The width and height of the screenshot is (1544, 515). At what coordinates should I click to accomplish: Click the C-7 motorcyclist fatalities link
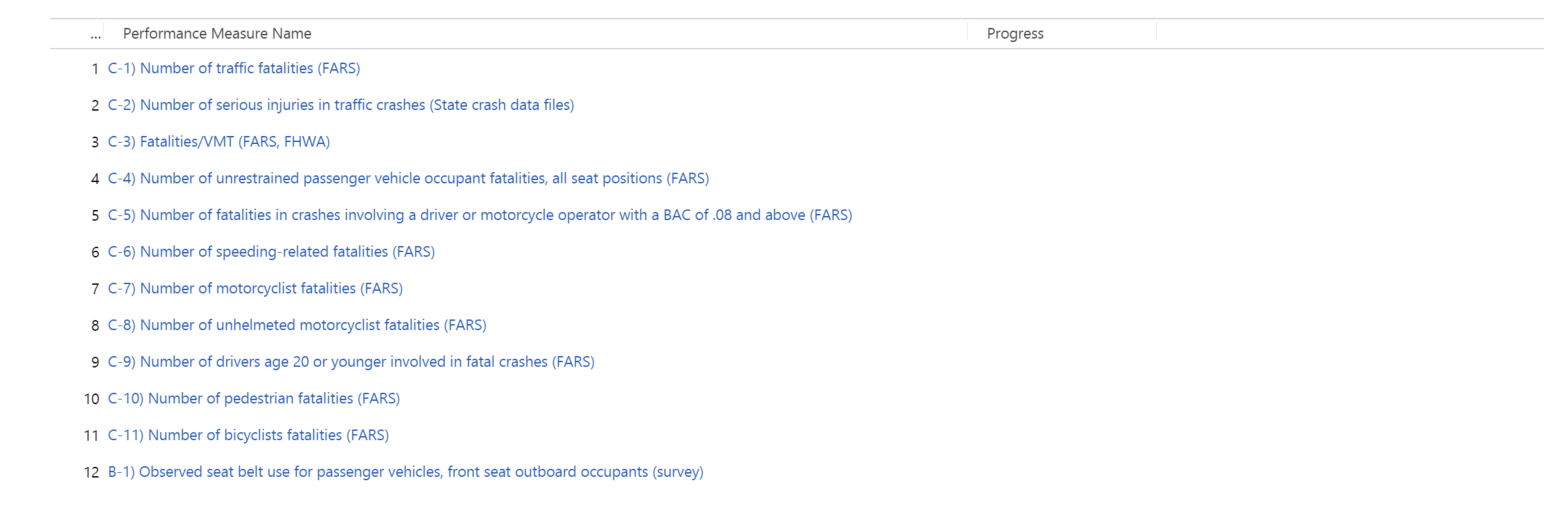click(255, 289)
